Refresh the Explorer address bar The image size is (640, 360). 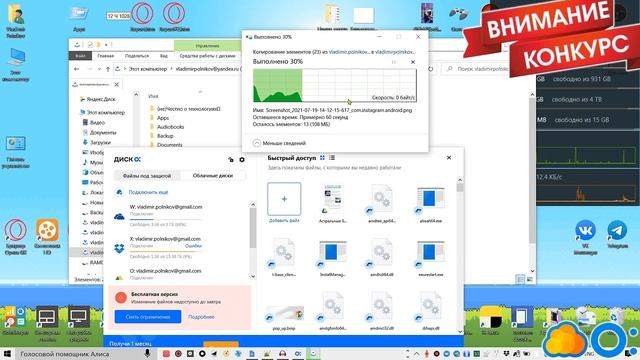pos(430,69)
